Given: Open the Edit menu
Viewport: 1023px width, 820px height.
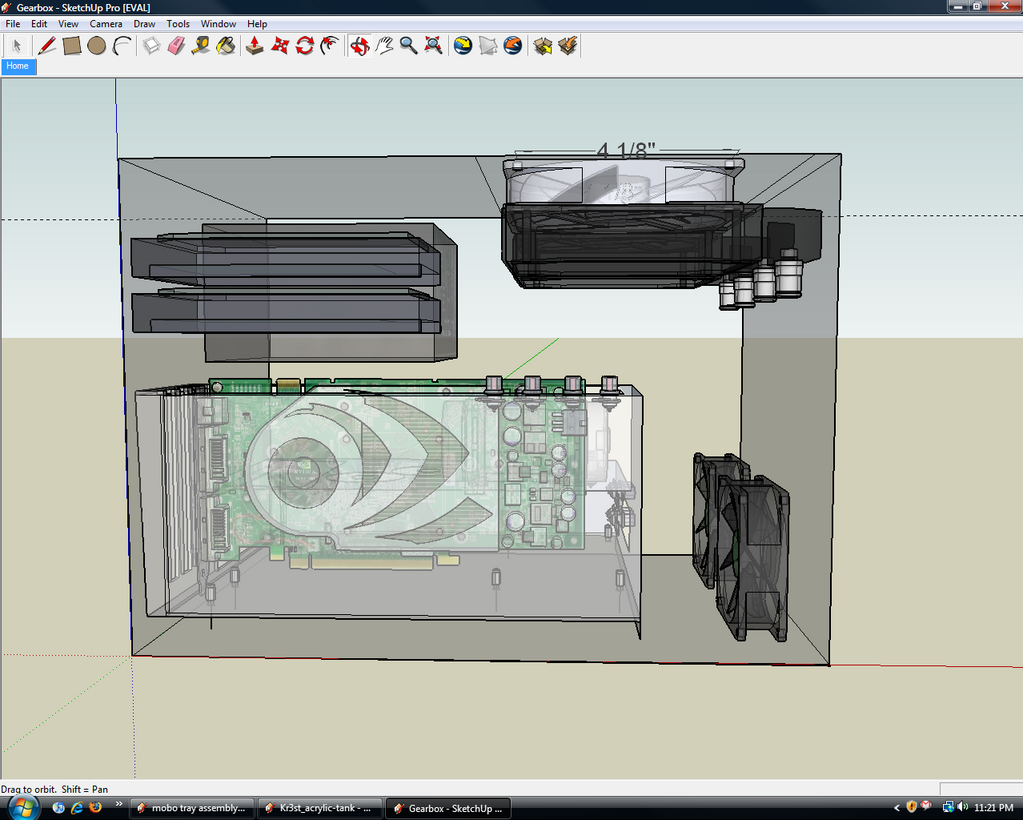Looking at the screenshot, I should coord(39,23).
